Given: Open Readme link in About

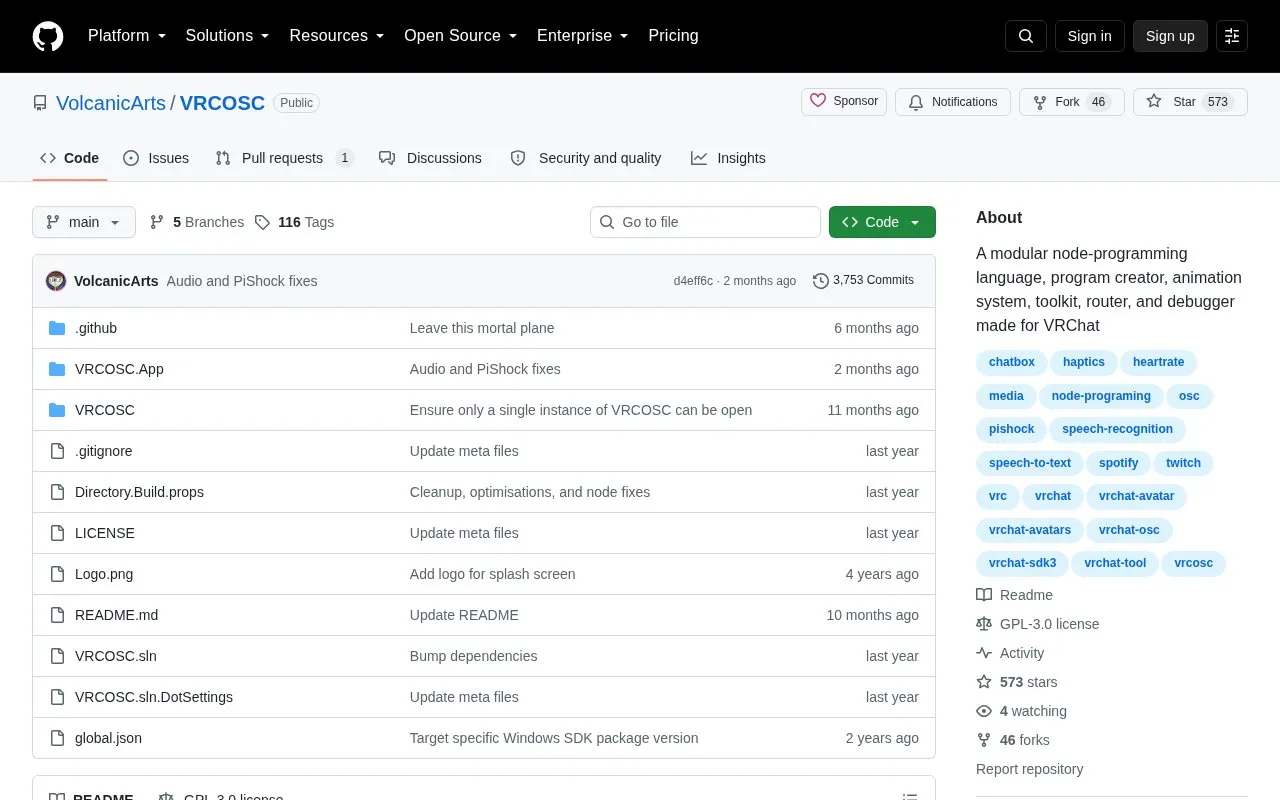Looking at the screenshot, I should 1015,595.
